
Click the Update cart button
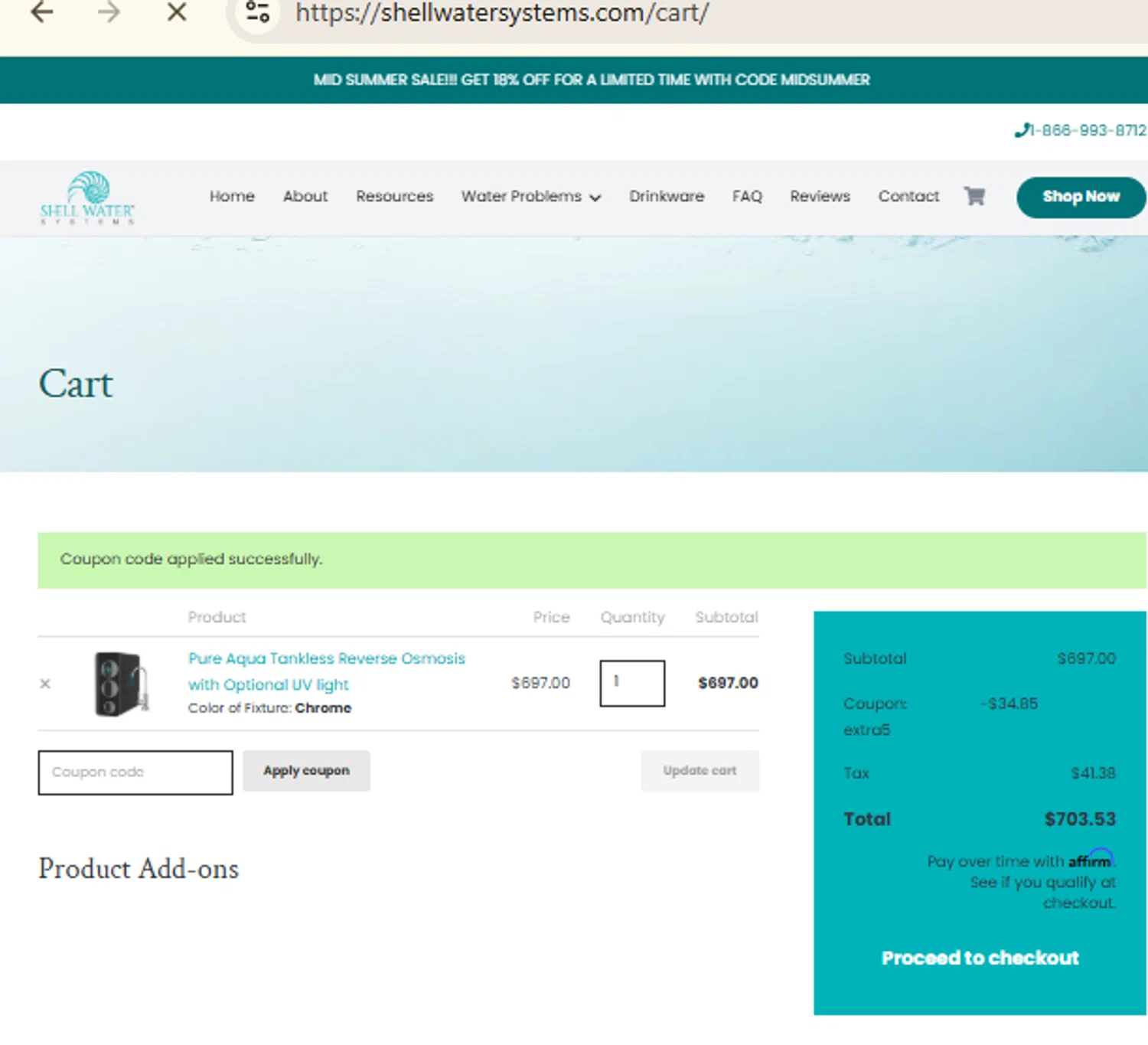(x=700, y=771)
